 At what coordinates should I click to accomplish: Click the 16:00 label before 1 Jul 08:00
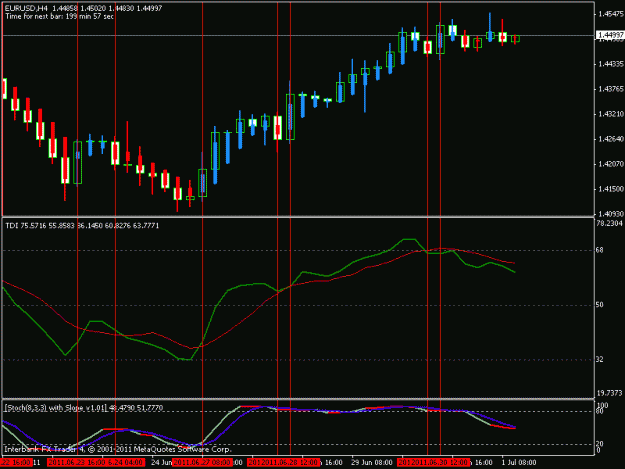[483, 463]
